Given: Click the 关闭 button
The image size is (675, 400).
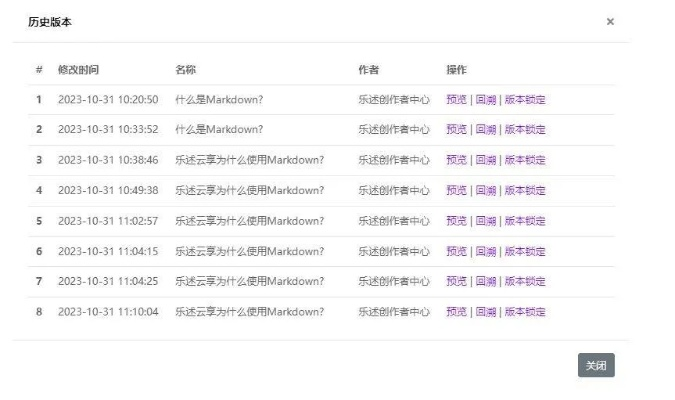Looking at the screenshot, I should coord(596,366).
